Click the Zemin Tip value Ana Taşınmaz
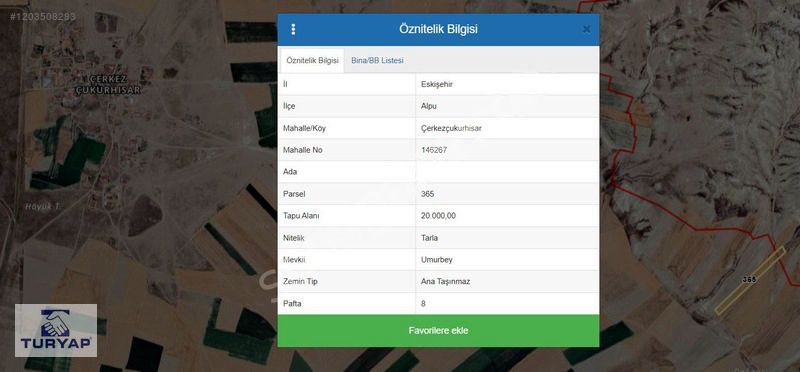This screenshot has height=372, width=800. (x=445, y=282)
